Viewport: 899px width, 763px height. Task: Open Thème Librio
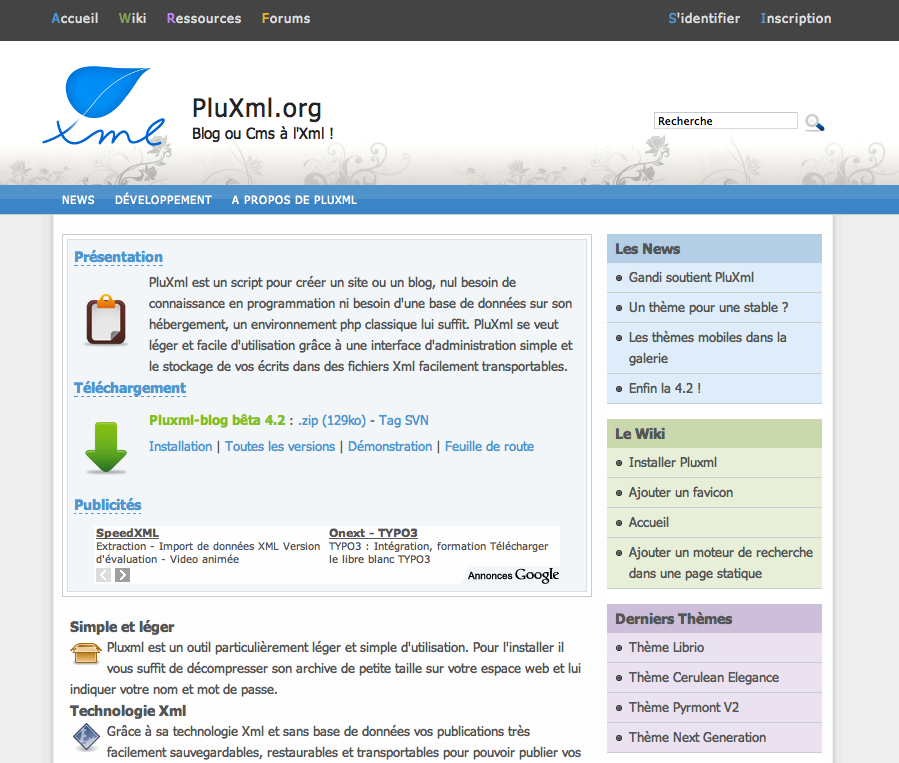(x=666, y=647)
